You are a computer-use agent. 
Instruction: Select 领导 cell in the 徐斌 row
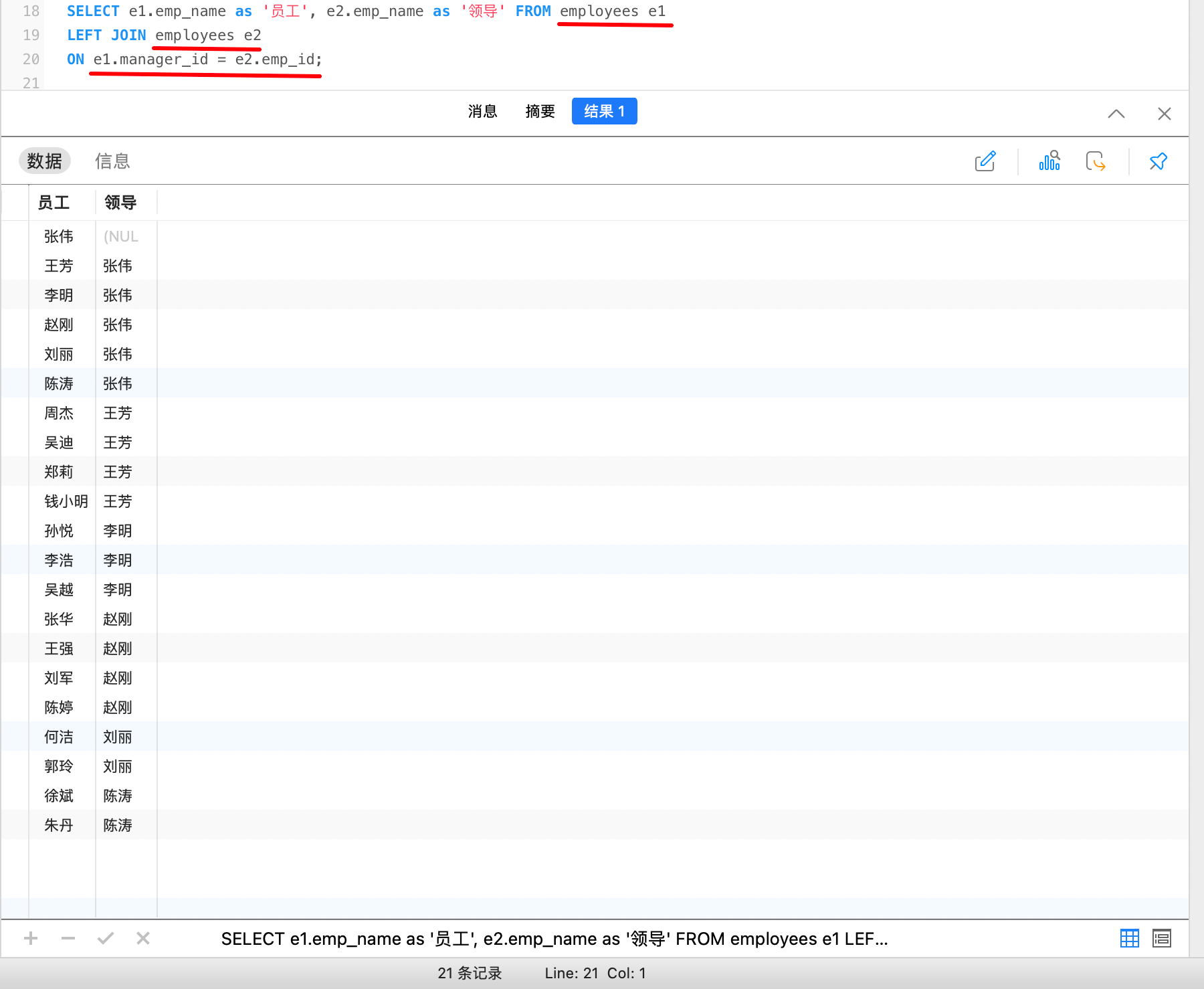tap(126, 796)
